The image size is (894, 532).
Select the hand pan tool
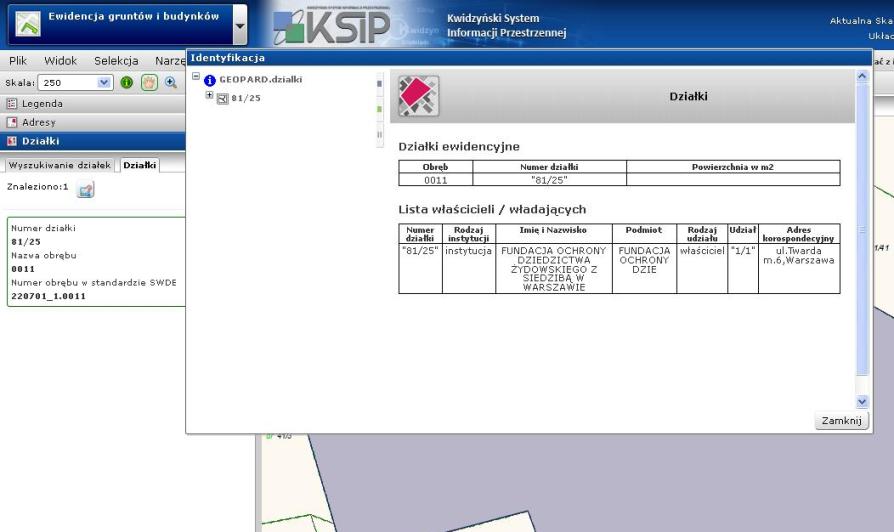(x=151, y=83)
